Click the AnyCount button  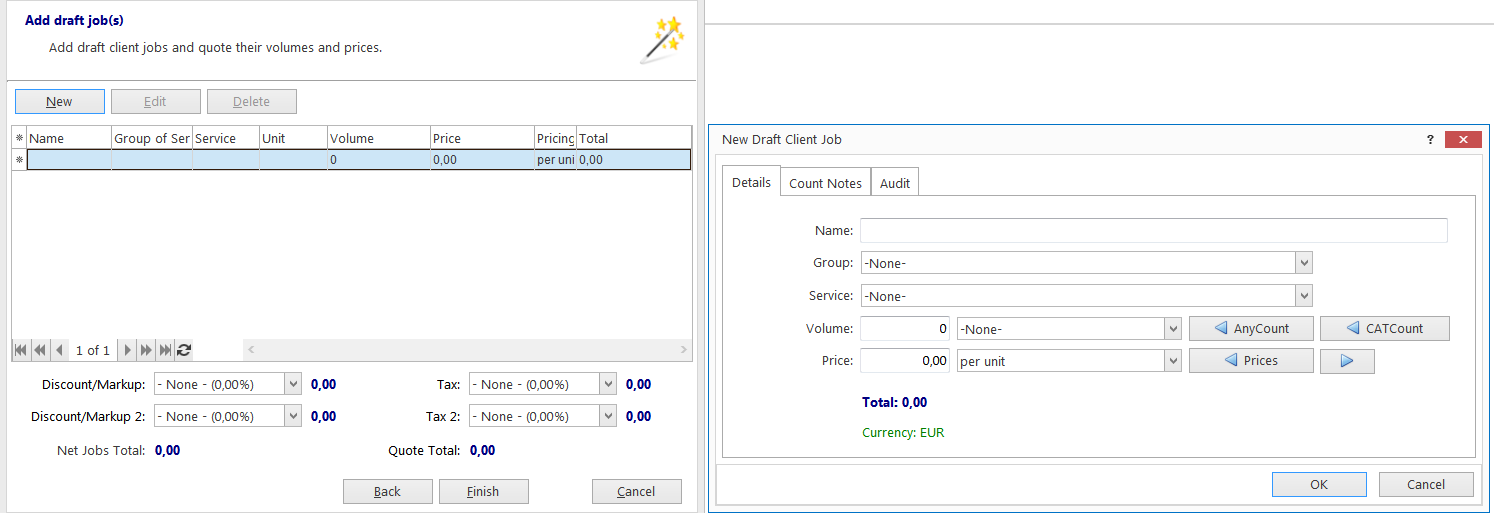click(x=1251, y=328)
